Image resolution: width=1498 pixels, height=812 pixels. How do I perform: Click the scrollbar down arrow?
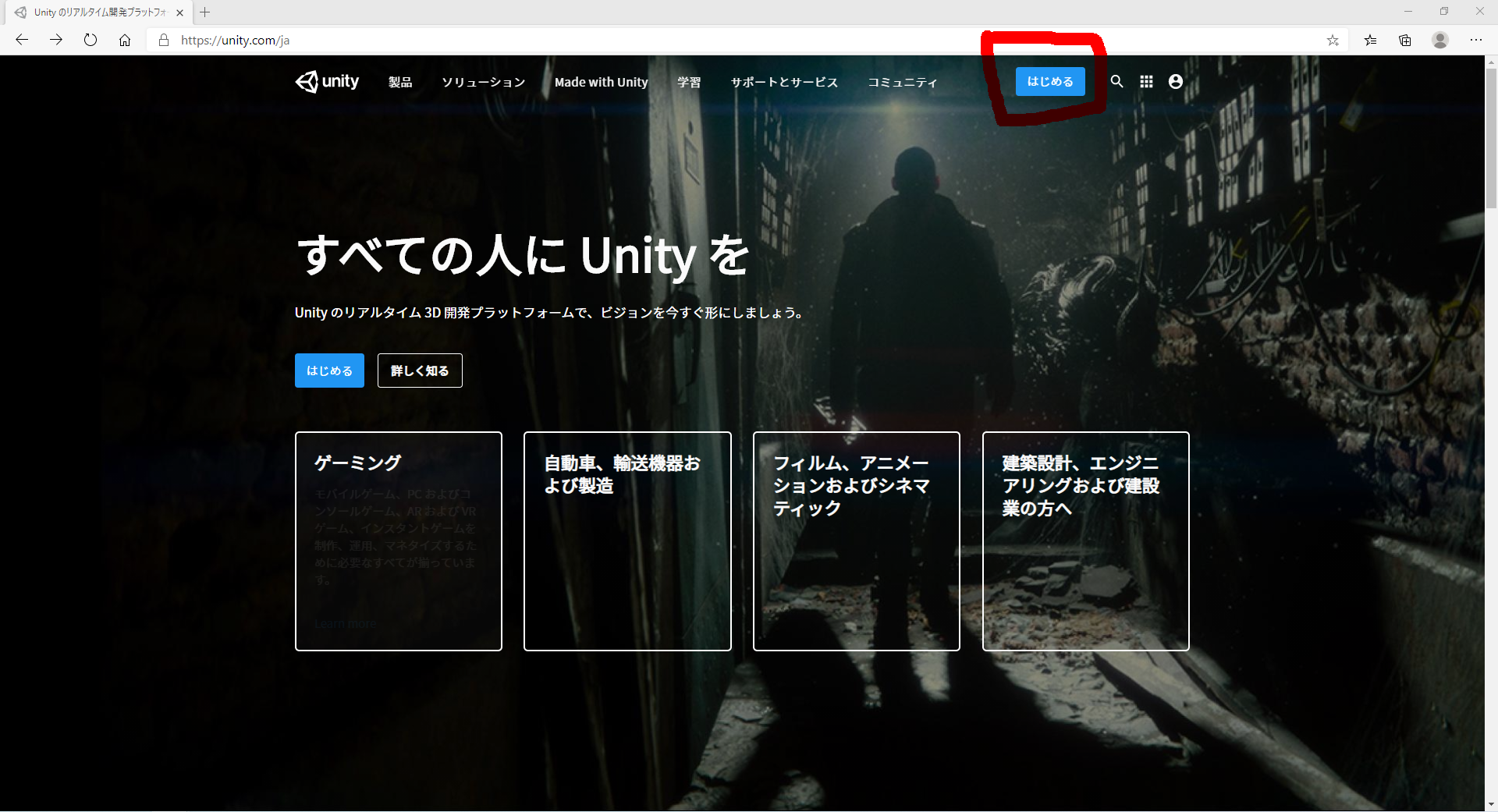1491,804
